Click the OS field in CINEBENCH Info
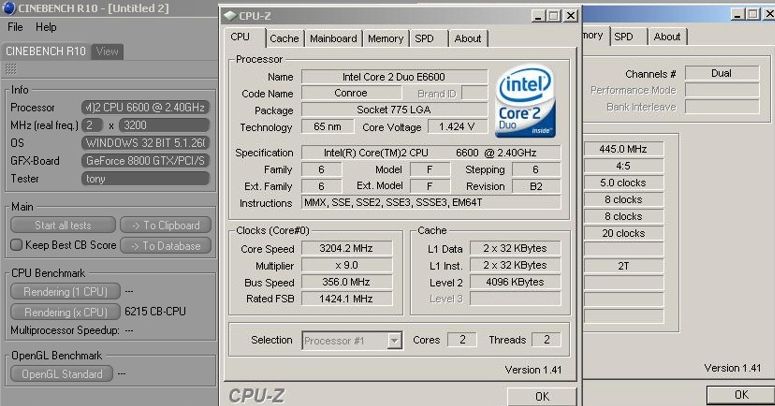Viewport: 775px width, 406px height. coord(145,143)
